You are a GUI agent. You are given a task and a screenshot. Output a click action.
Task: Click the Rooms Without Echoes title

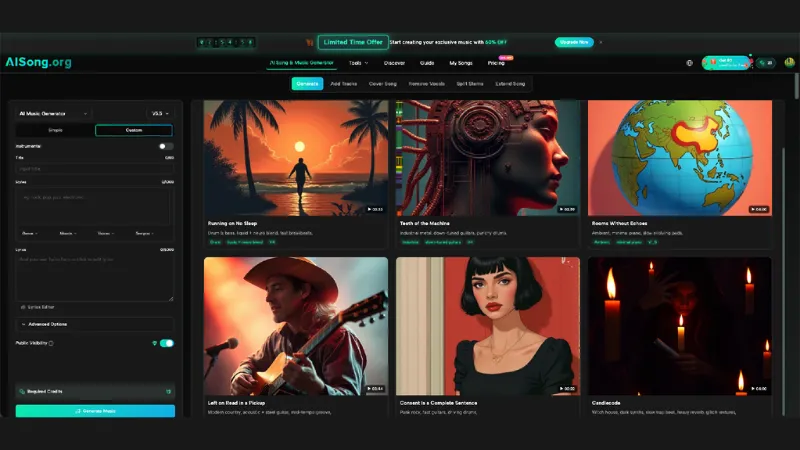point(619,223)
